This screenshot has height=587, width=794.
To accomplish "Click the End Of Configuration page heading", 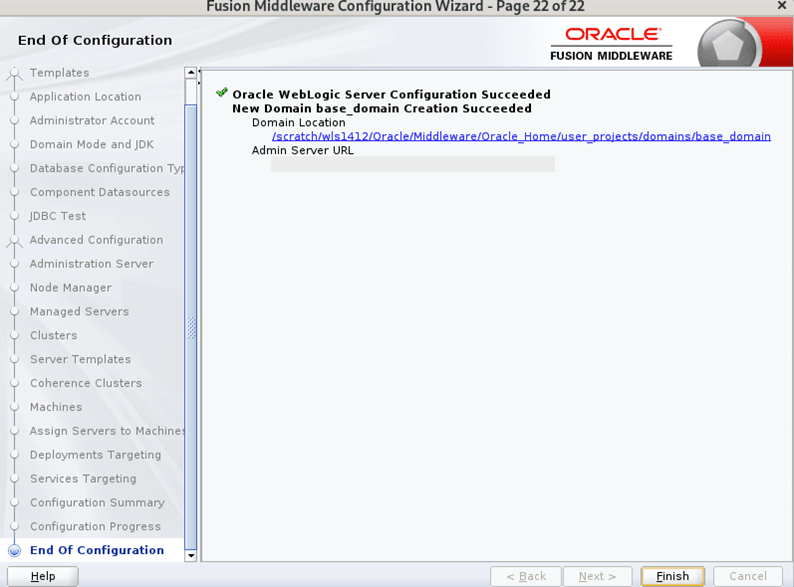I will click(95, 40).
